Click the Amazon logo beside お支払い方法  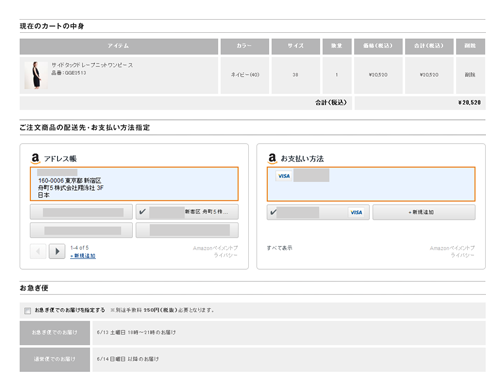click(x=272, y=158)
